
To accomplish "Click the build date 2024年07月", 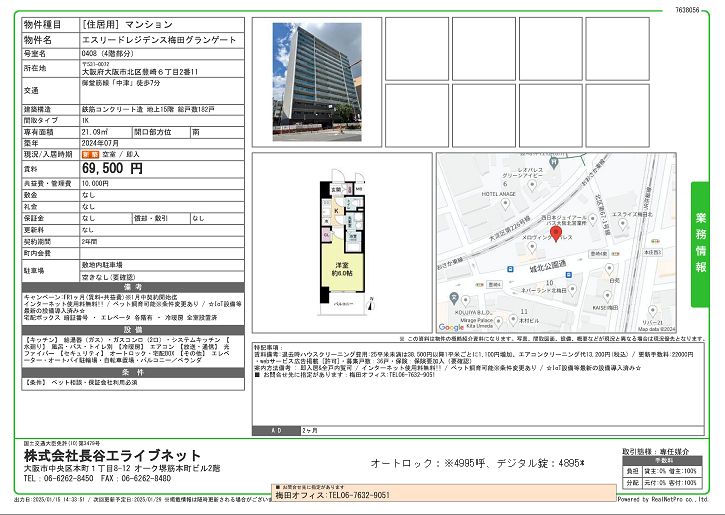I will [100, 143].
